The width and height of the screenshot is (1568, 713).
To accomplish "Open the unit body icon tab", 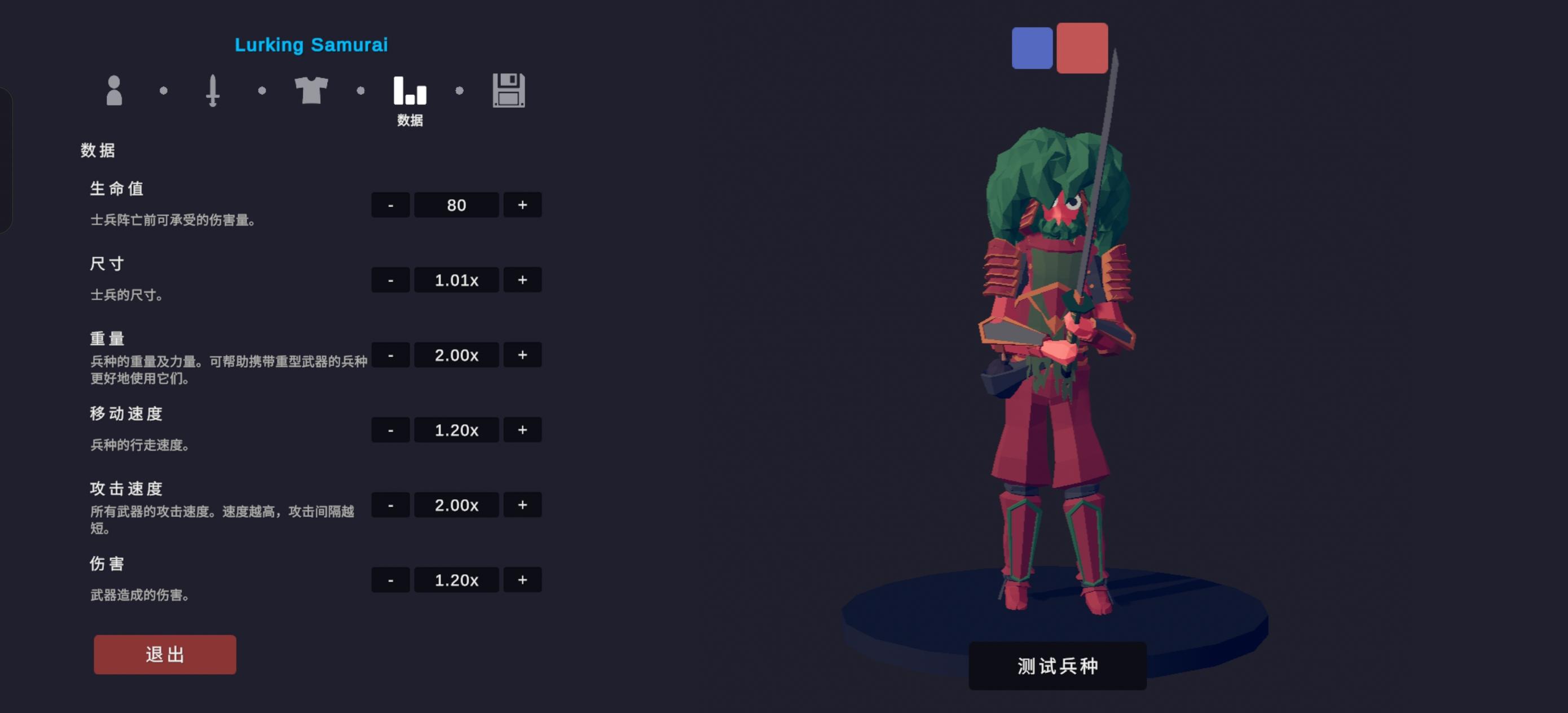I will [114, 90].
